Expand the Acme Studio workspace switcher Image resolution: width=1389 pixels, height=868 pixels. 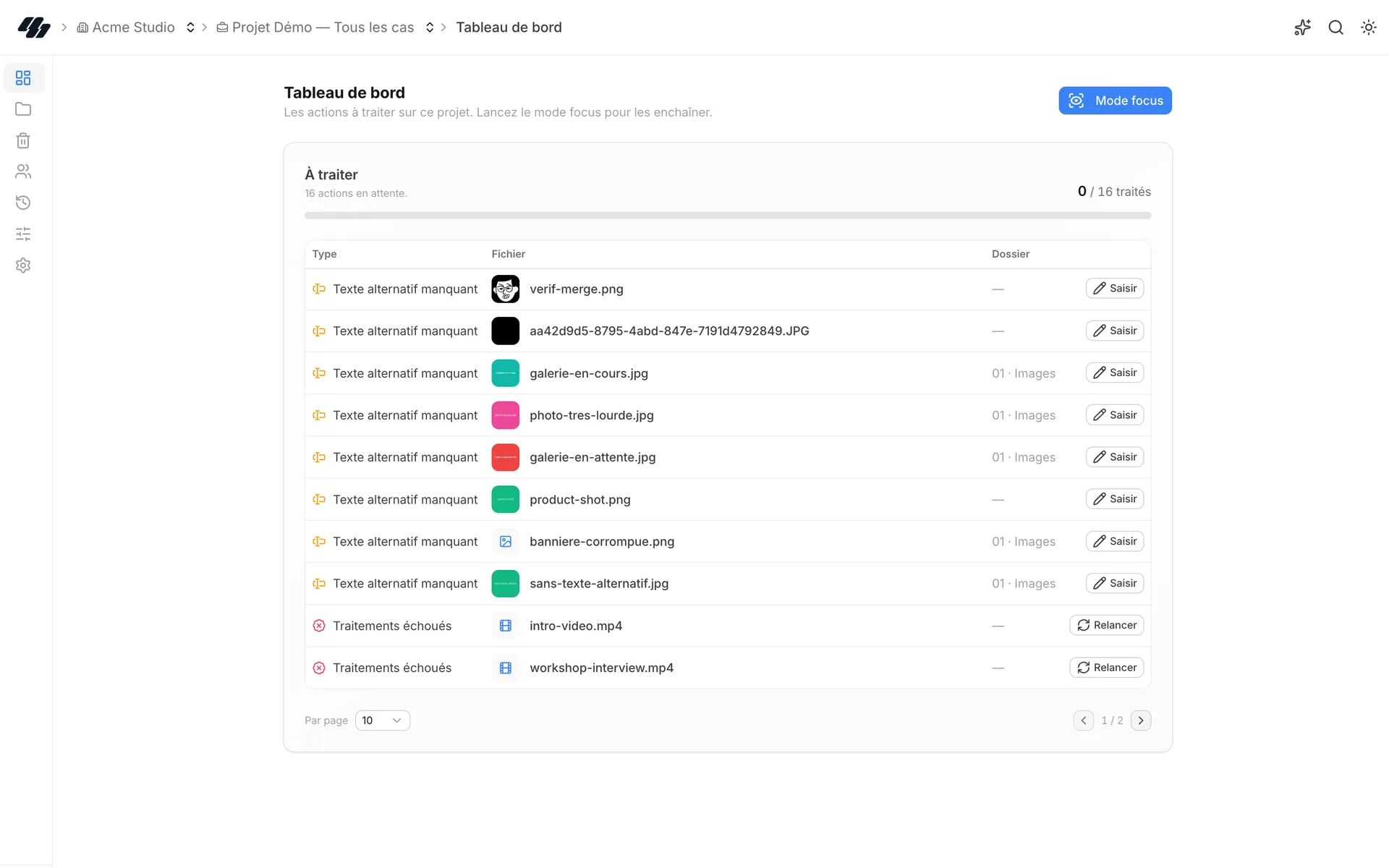coord(190,27)
